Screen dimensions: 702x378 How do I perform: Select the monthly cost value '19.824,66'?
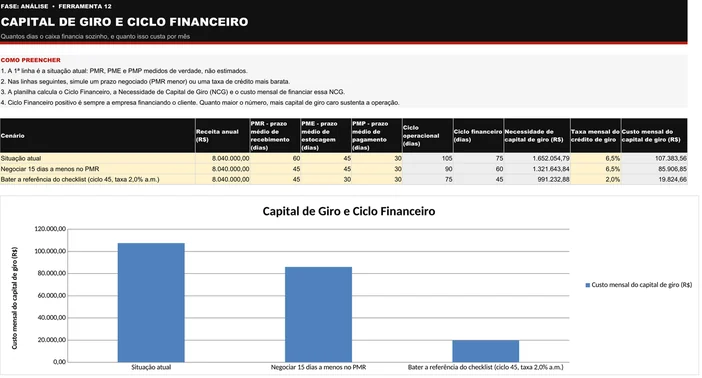(654, 179)
